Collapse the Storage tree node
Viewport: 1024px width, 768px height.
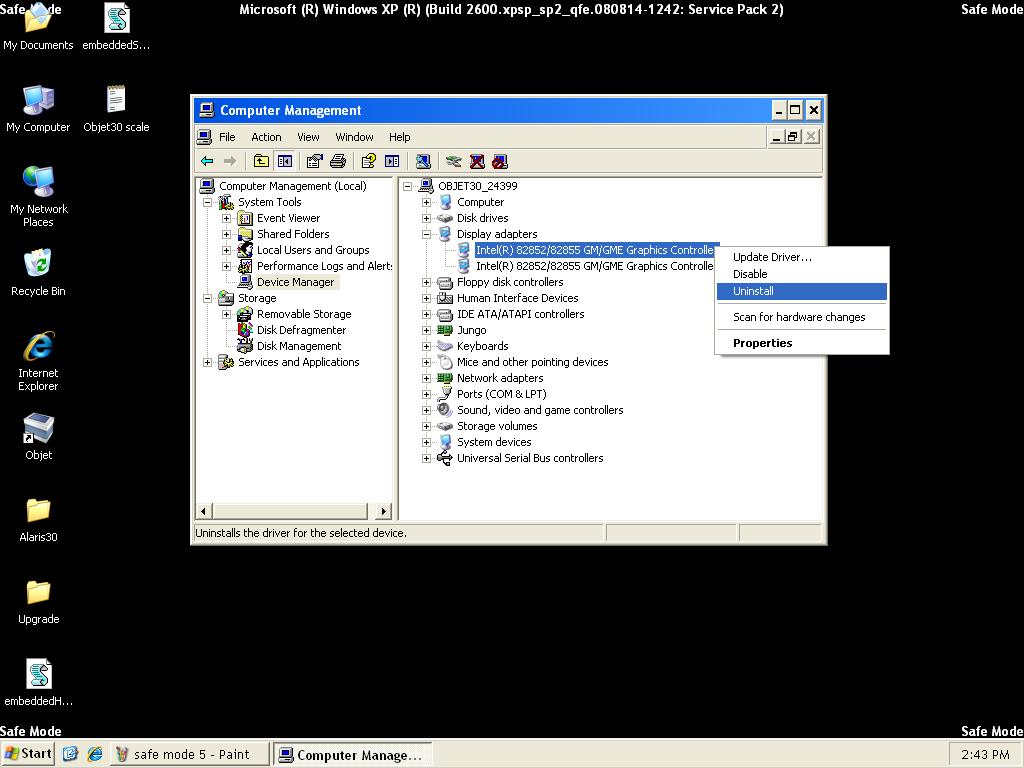(x=208, y=298)
